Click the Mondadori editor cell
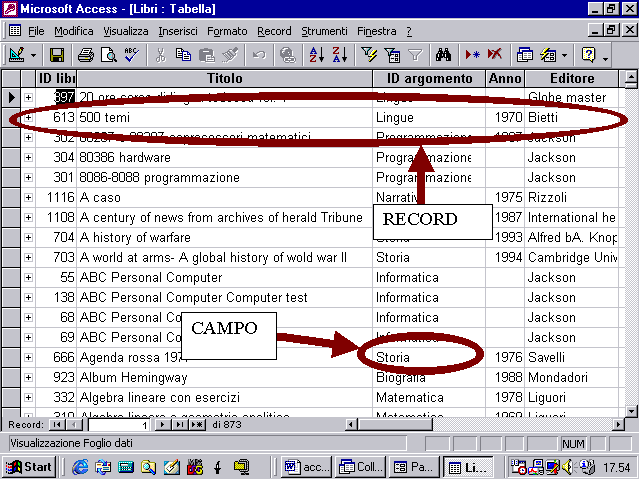Viewport: 639px width, 479px height. pos(572,377)
